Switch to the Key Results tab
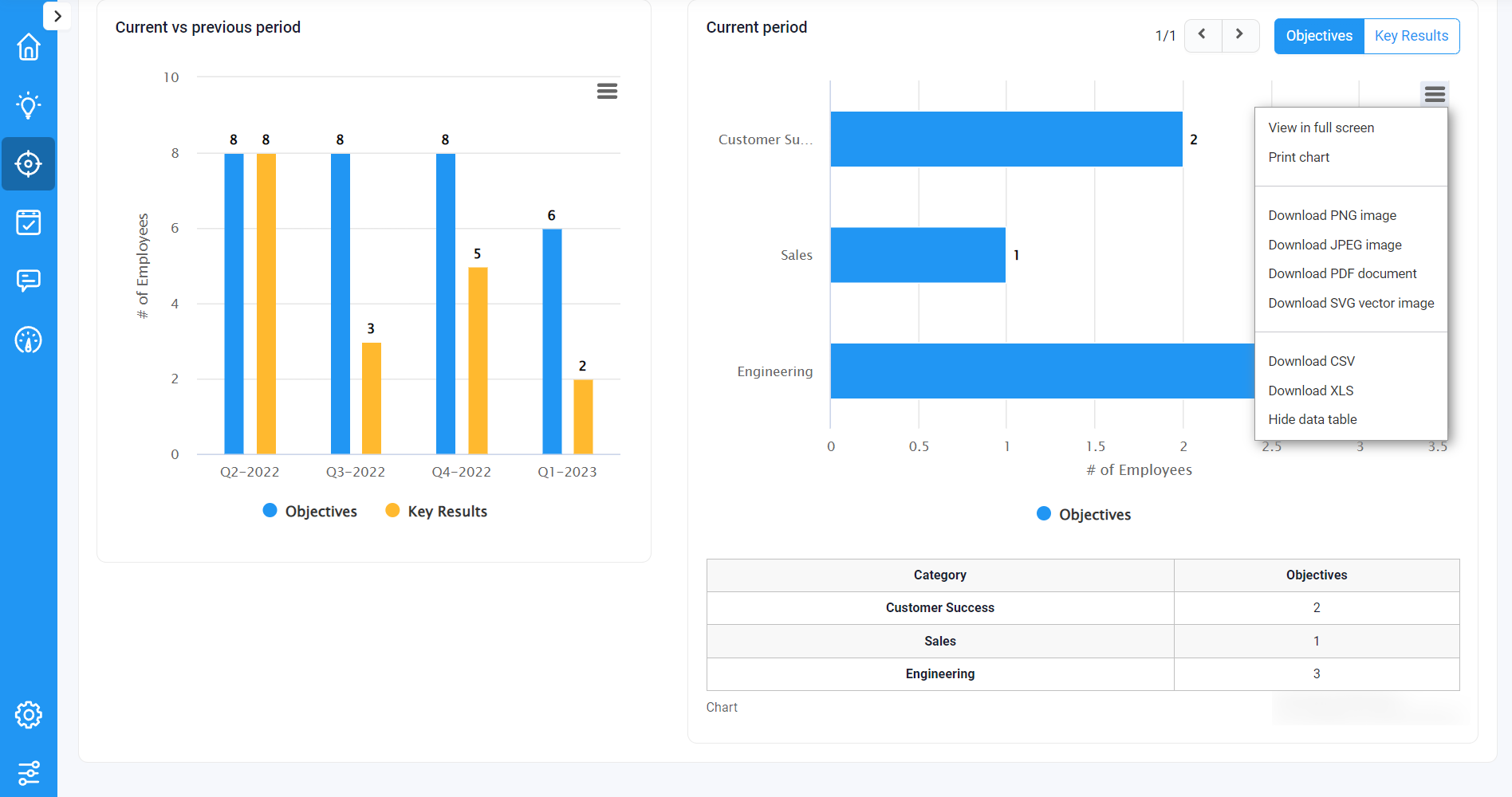 point(1411,36)
